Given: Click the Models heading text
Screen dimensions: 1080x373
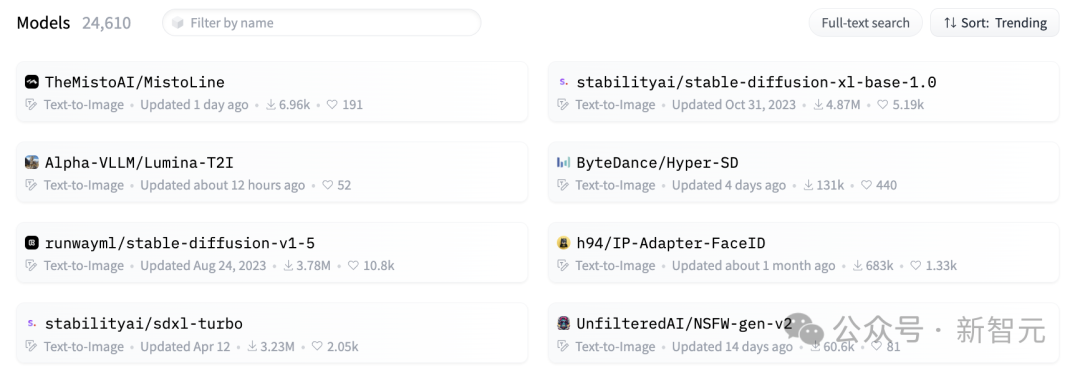Looking at the screenshot, I should pyautogui.click(x=43, y=23).
